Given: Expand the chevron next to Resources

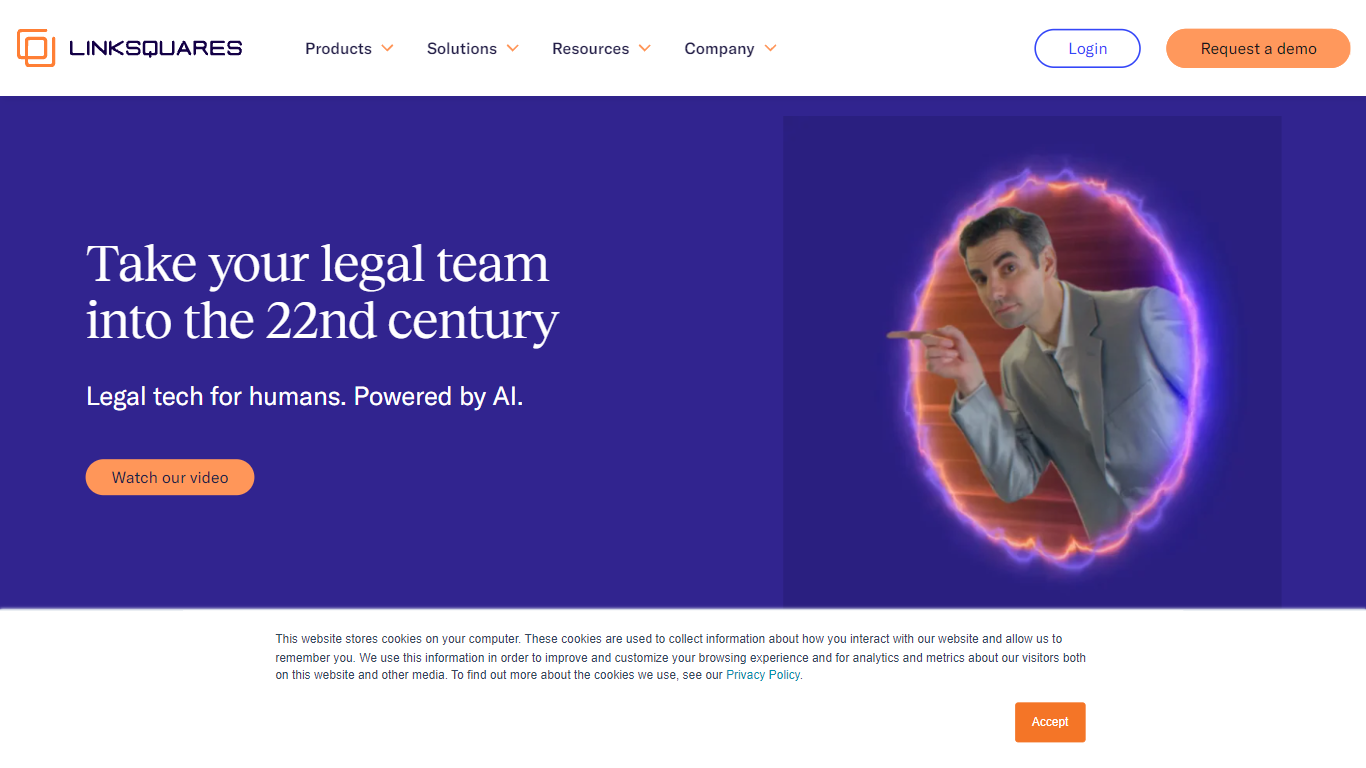Looking at the screenshot, I should click(x=645, y=48).
